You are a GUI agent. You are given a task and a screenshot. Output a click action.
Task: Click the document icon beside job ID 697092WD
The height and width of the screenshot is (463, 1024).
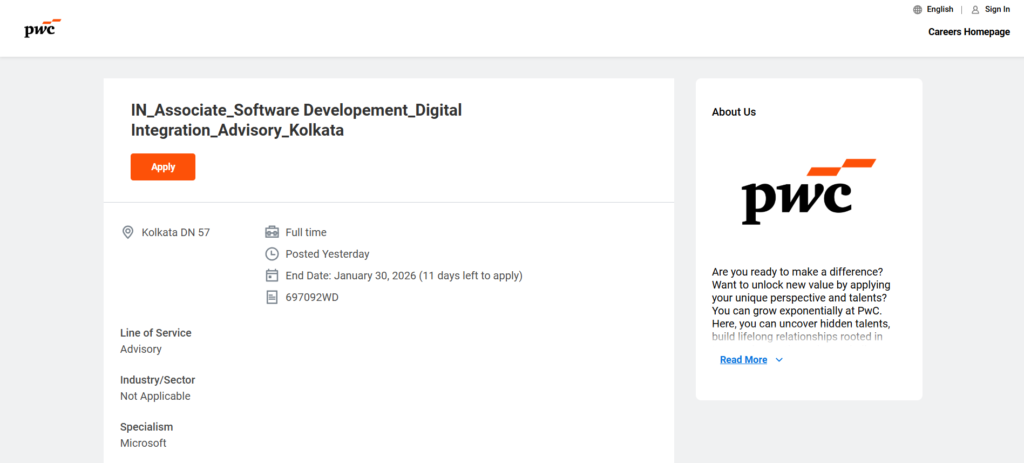(x=271, y=297)
